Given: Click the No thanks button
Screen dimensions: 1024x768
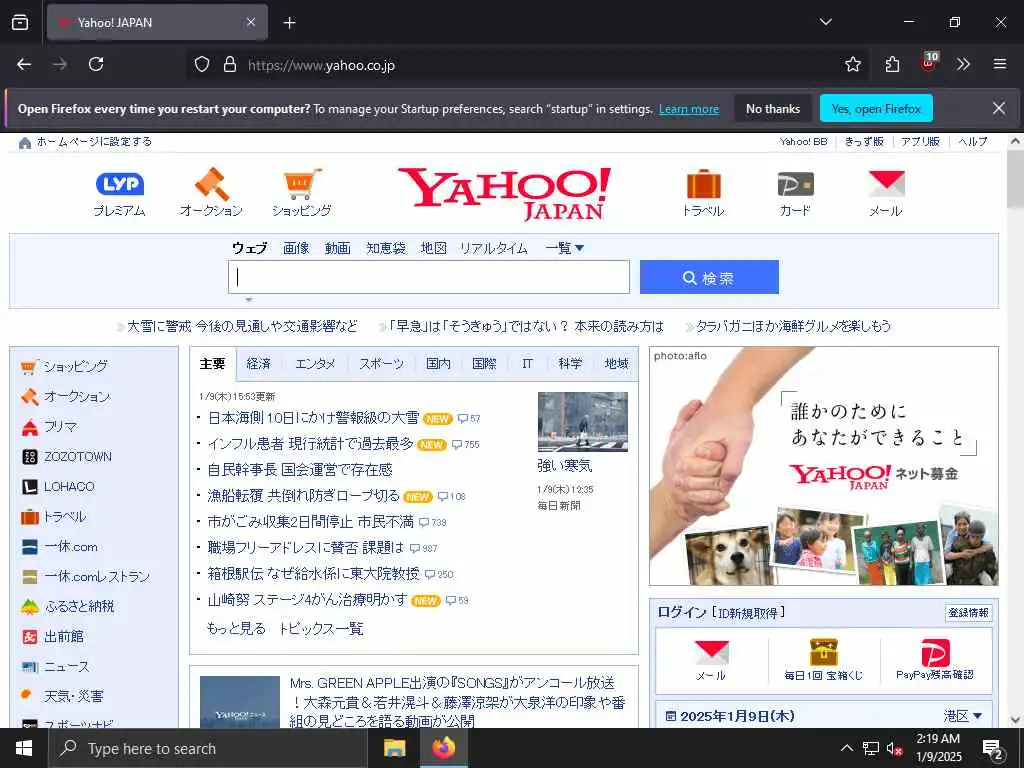Looking at the screenshot, I should [773, 108].
